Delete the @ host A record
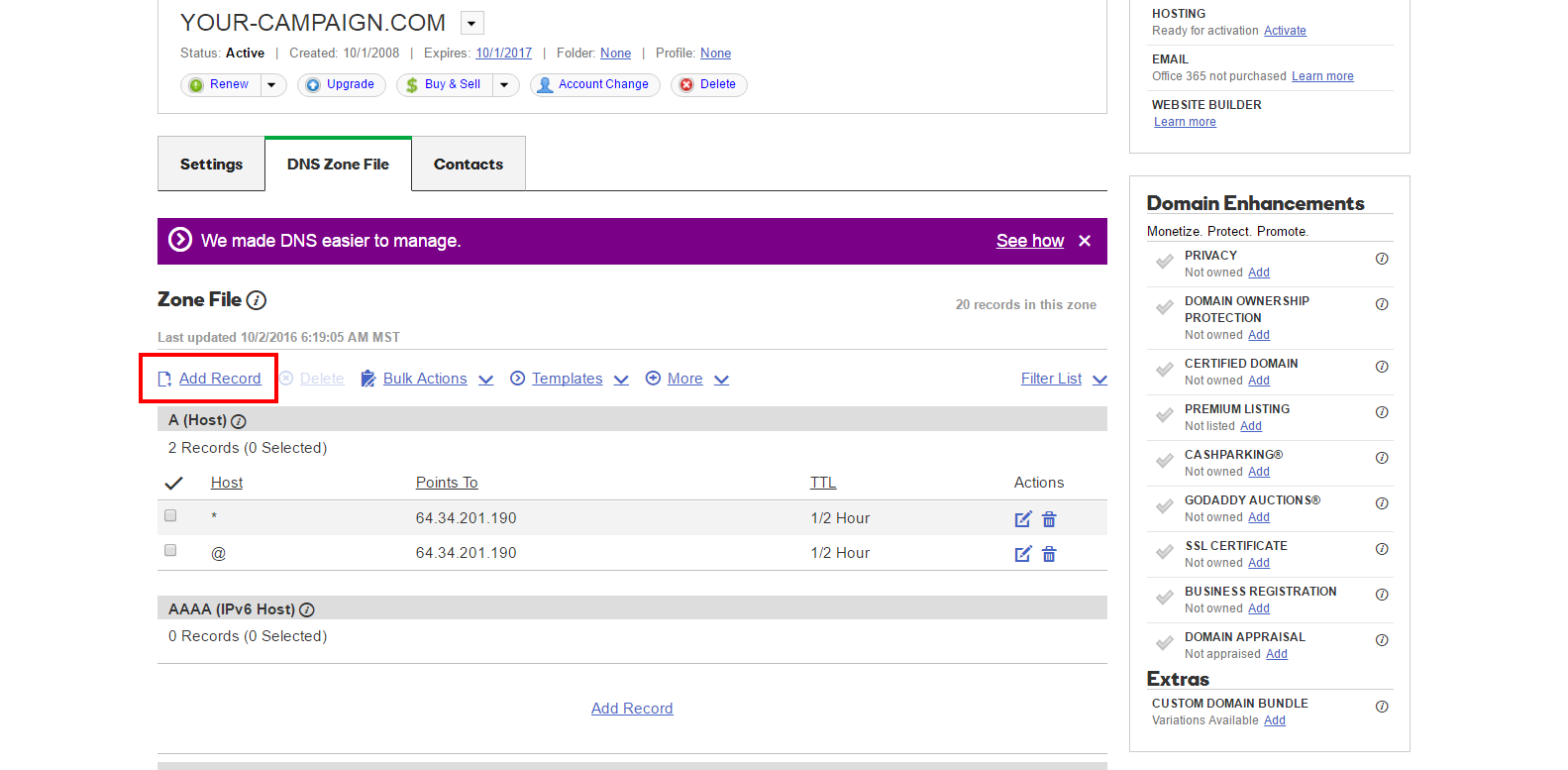 pyautogui.click(x=1049, y=554)
